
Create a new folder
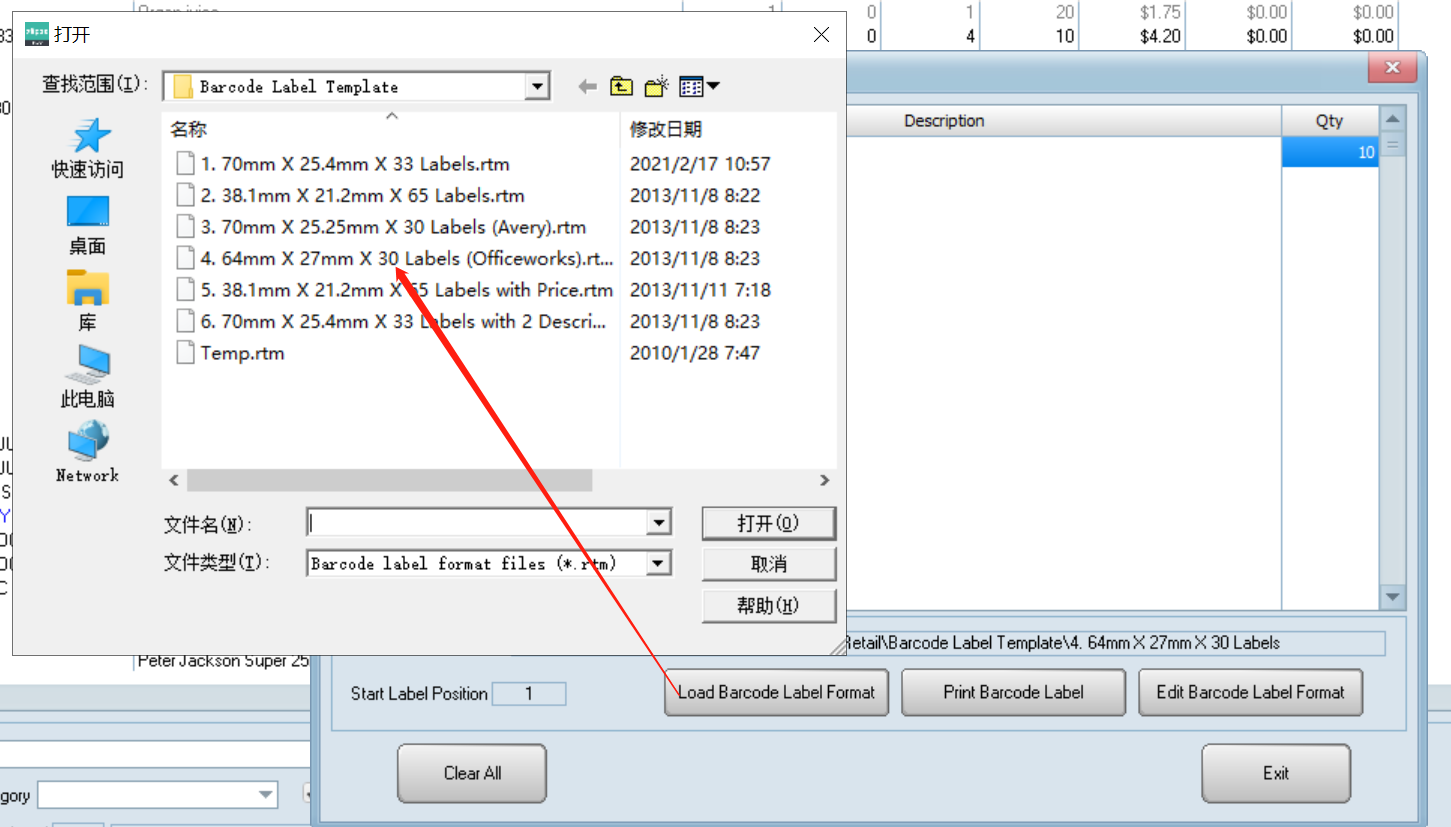655,86
